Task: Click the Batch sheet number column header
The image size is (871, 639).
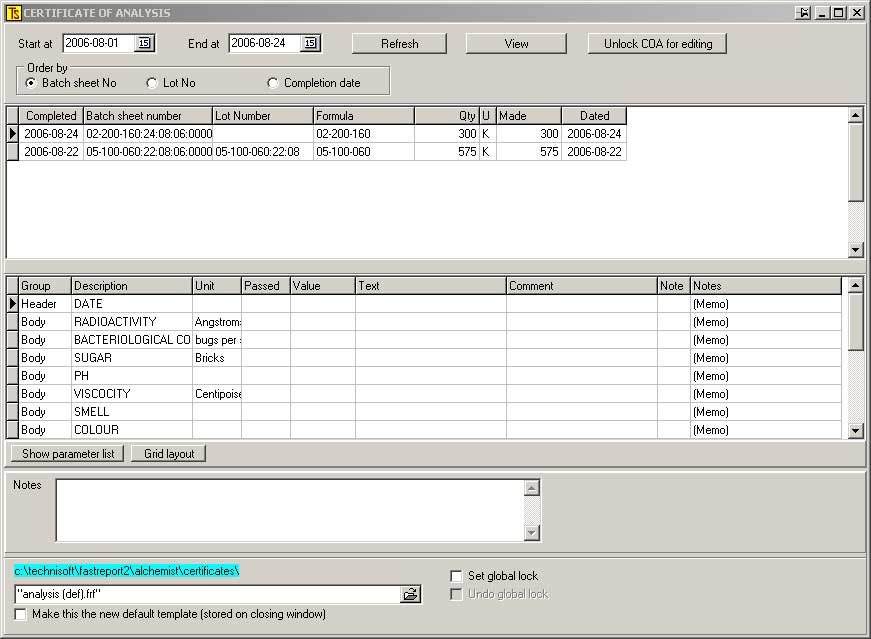Action: [x=148, y=116]
